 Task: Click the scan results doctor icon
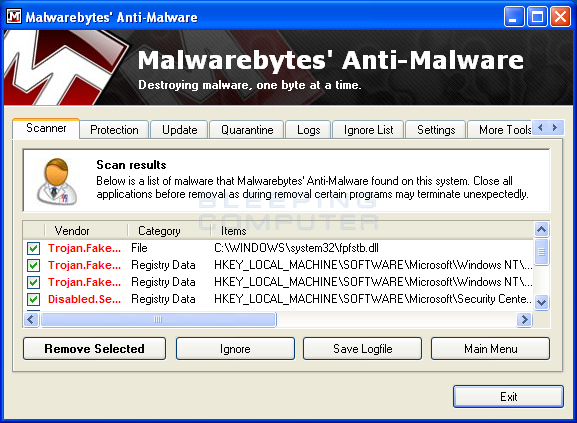(57, 181)
